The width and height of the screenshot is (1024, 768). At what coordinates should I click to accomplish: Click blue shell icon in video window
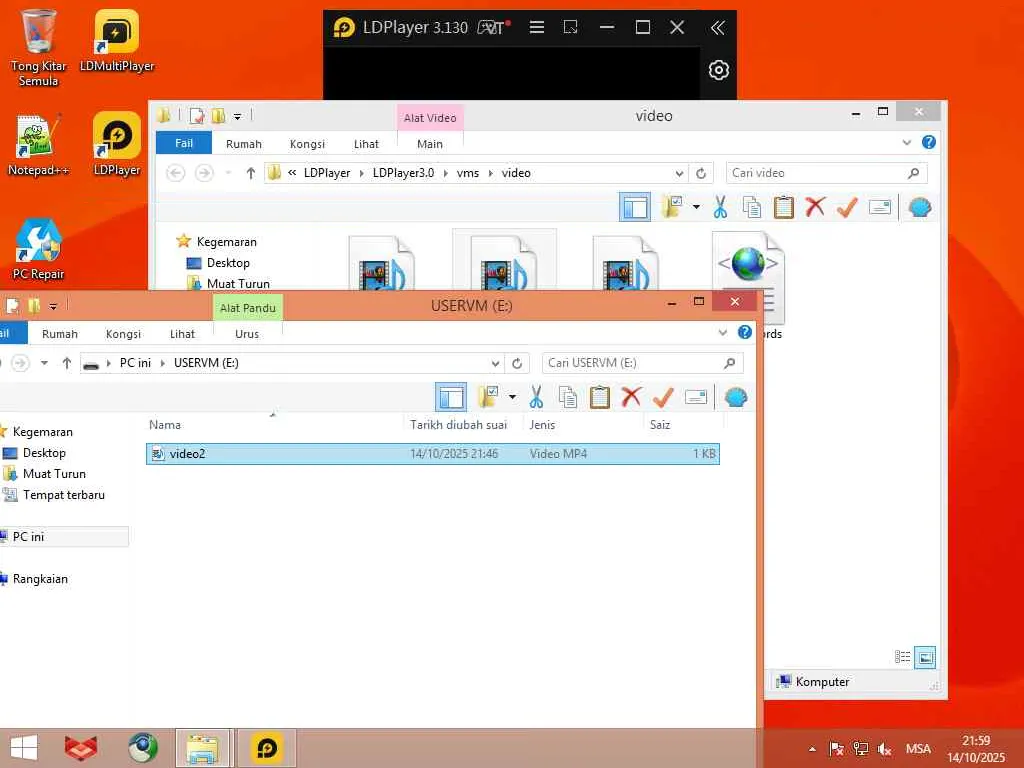[920, 208]
